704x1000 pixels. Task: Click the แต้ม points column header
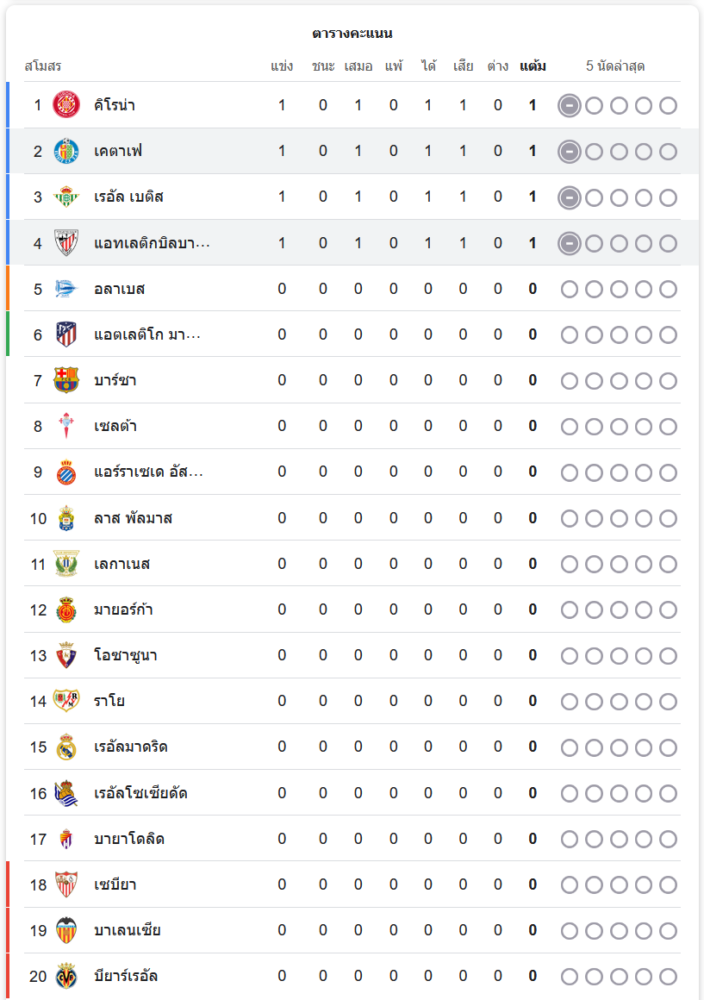[532, 66]
